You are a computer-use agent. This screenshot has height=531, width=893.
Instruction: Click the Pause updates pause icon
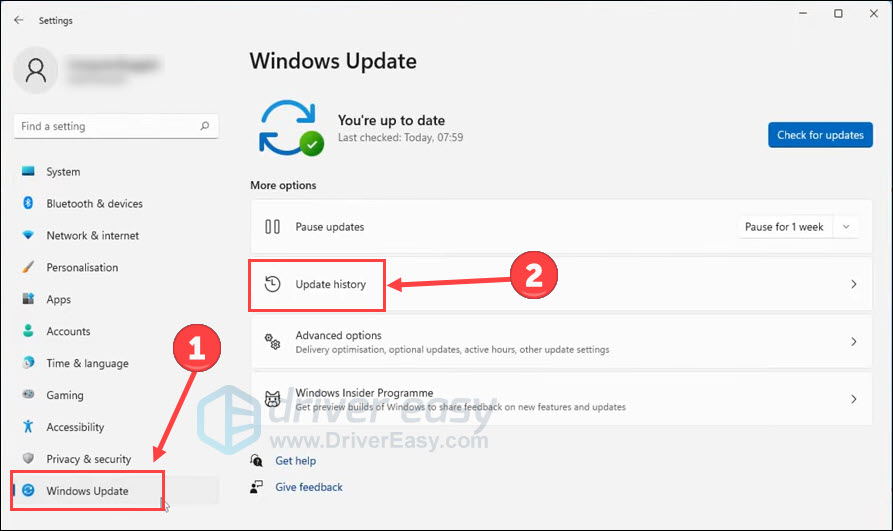coord(272,227)
